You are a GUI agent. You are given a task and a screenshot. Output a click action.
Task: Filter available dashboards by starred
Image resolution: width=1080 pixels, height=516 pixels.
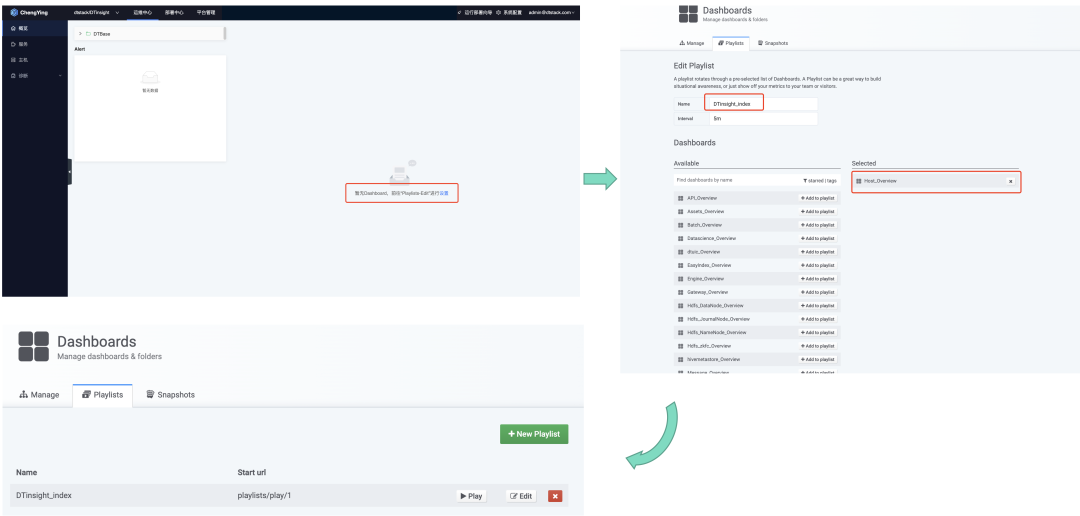(814, 180)
